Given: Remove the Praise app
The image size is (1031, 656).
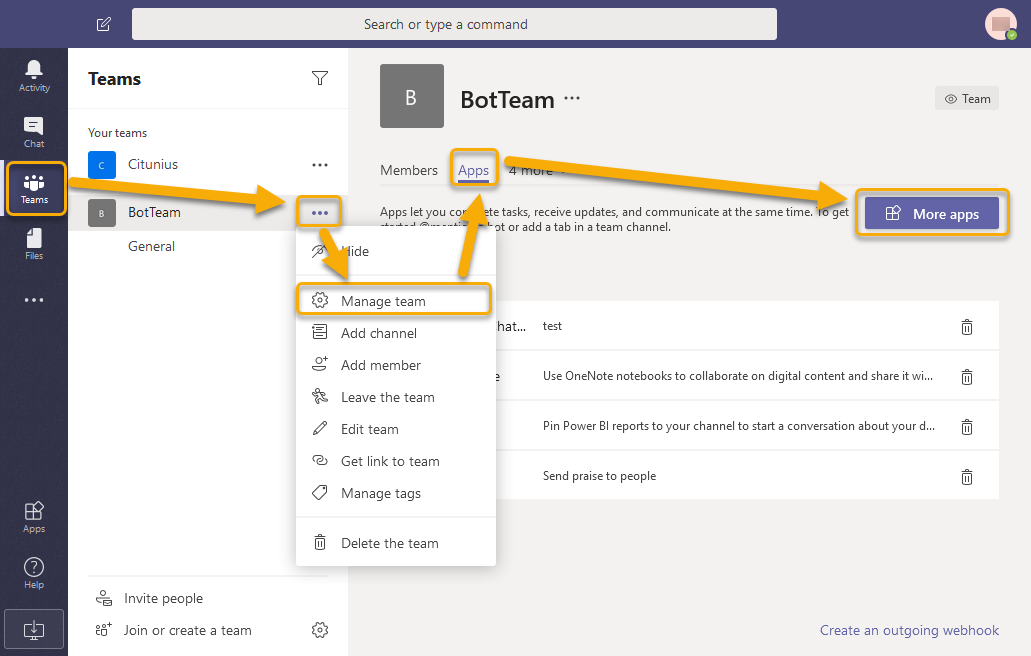Looking at the screenshot, I should tap(967, 477).
